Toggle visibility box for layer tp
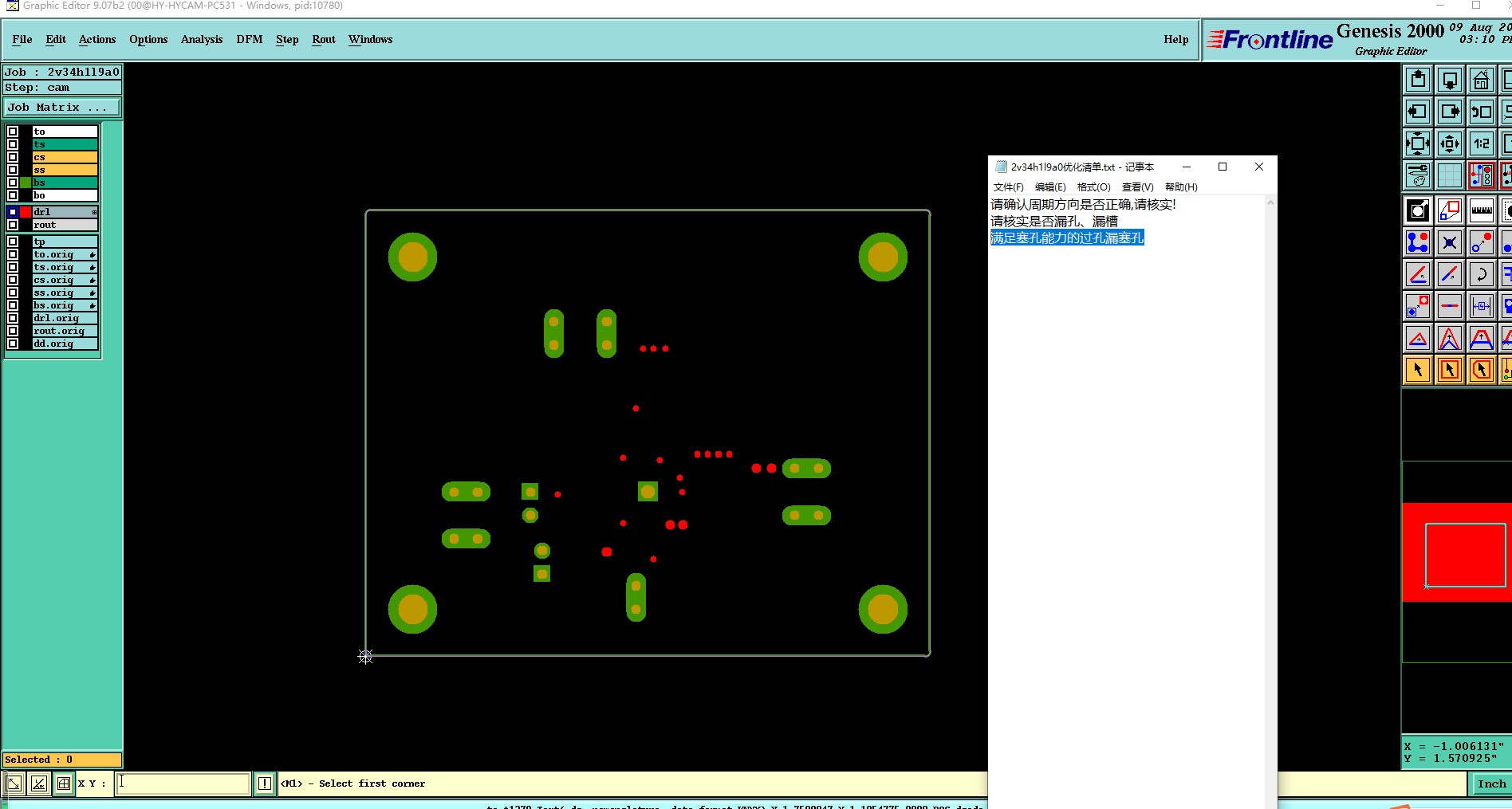The width and height of the screenshot is (1512, 809). tap(13, 242)
